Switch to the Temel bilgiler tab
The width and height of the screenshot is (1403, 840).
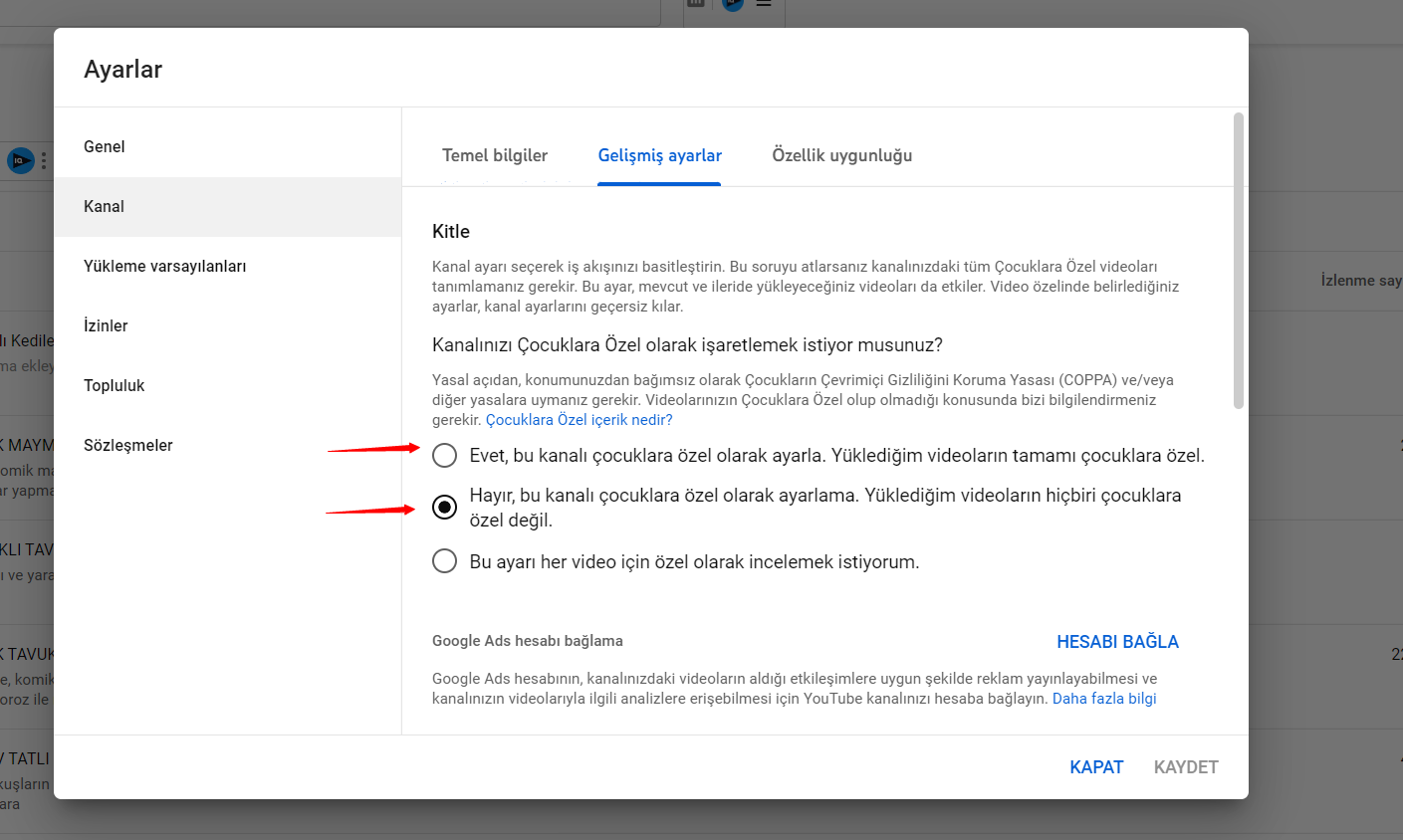pos(495,155)
